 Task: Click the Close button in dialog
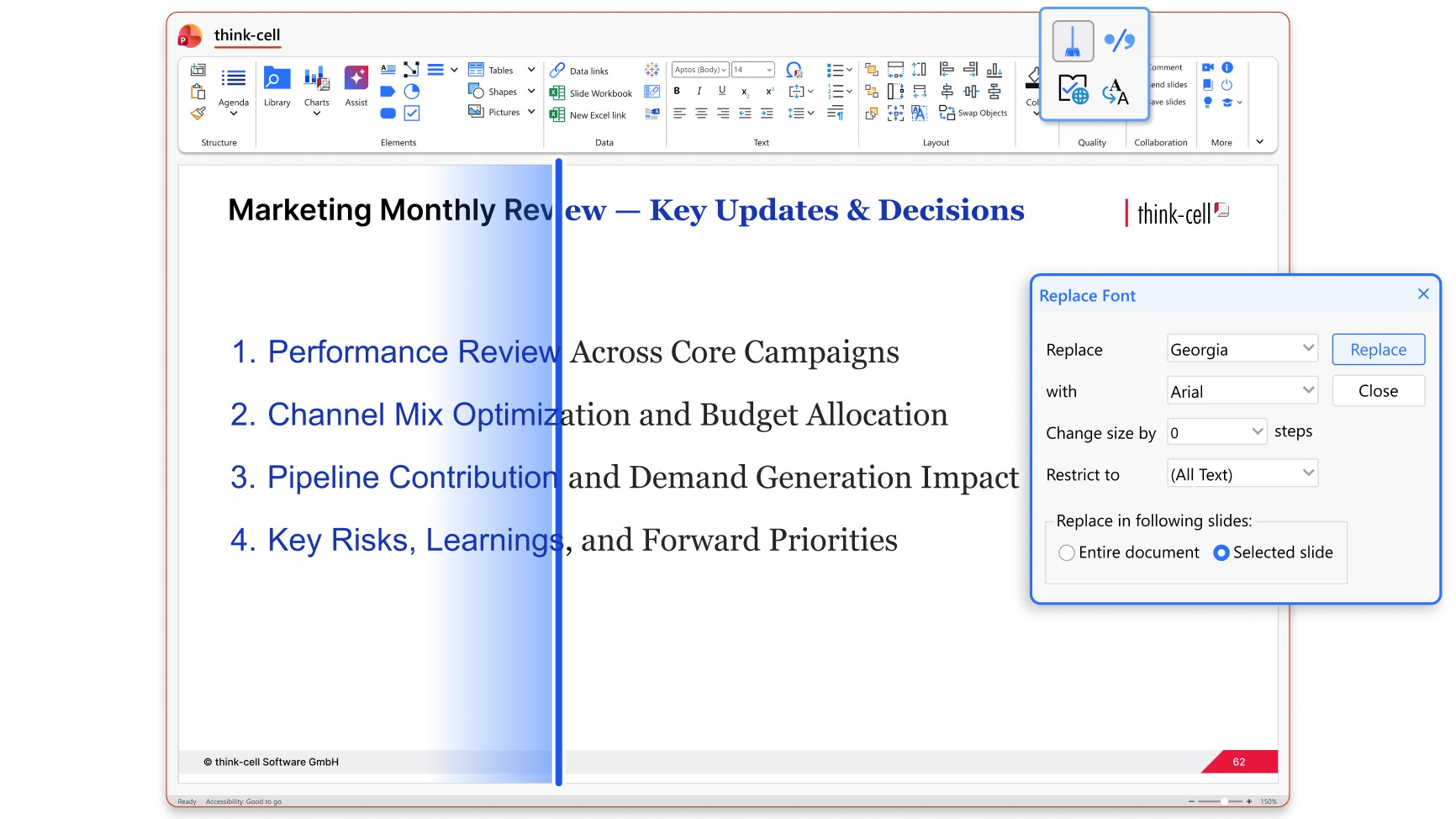(x=1378, y=391)
